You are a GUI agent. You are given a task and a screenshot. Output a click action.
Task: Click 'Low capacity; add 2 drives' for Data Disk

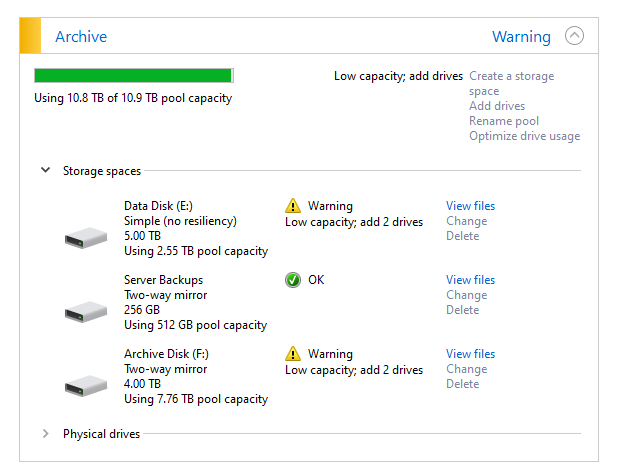(x=354, y=222)
